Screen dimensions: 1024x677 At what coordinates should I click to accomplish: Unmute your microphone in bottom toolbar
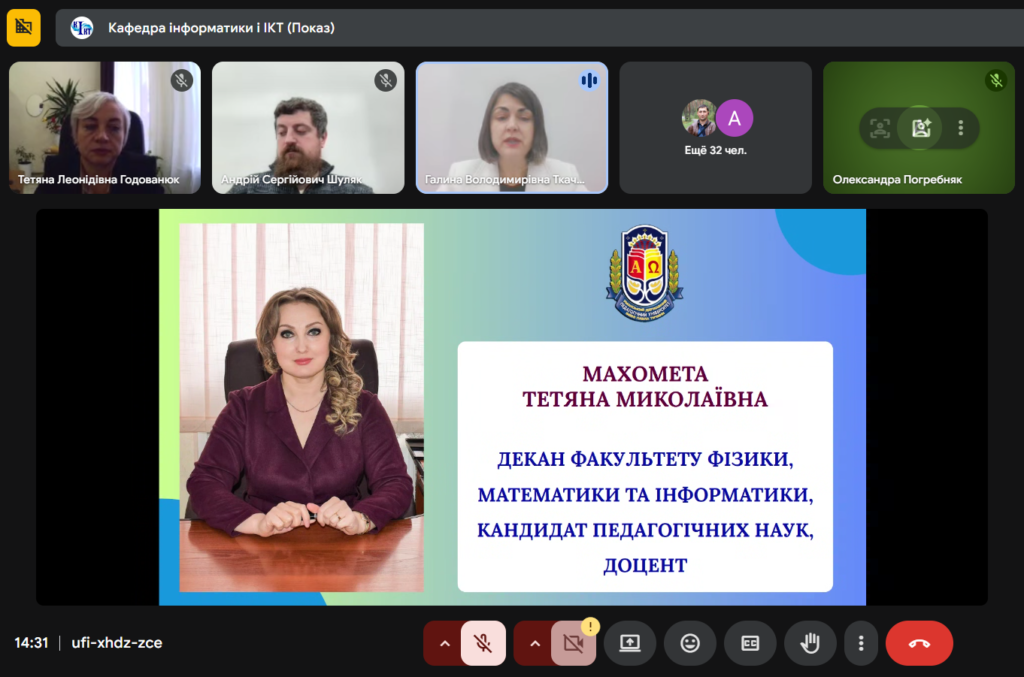pos(483,643)
